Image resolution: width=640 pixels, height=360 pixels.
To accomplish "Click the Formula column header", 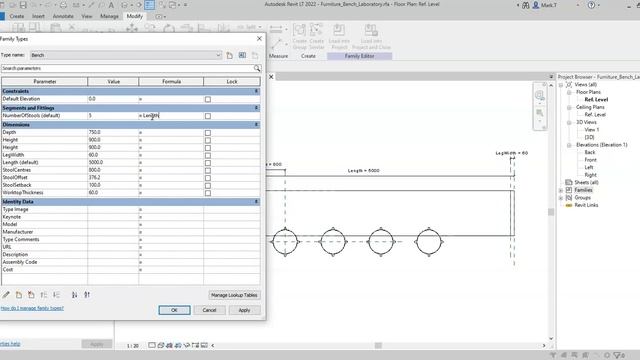I will tap(171, 82).
